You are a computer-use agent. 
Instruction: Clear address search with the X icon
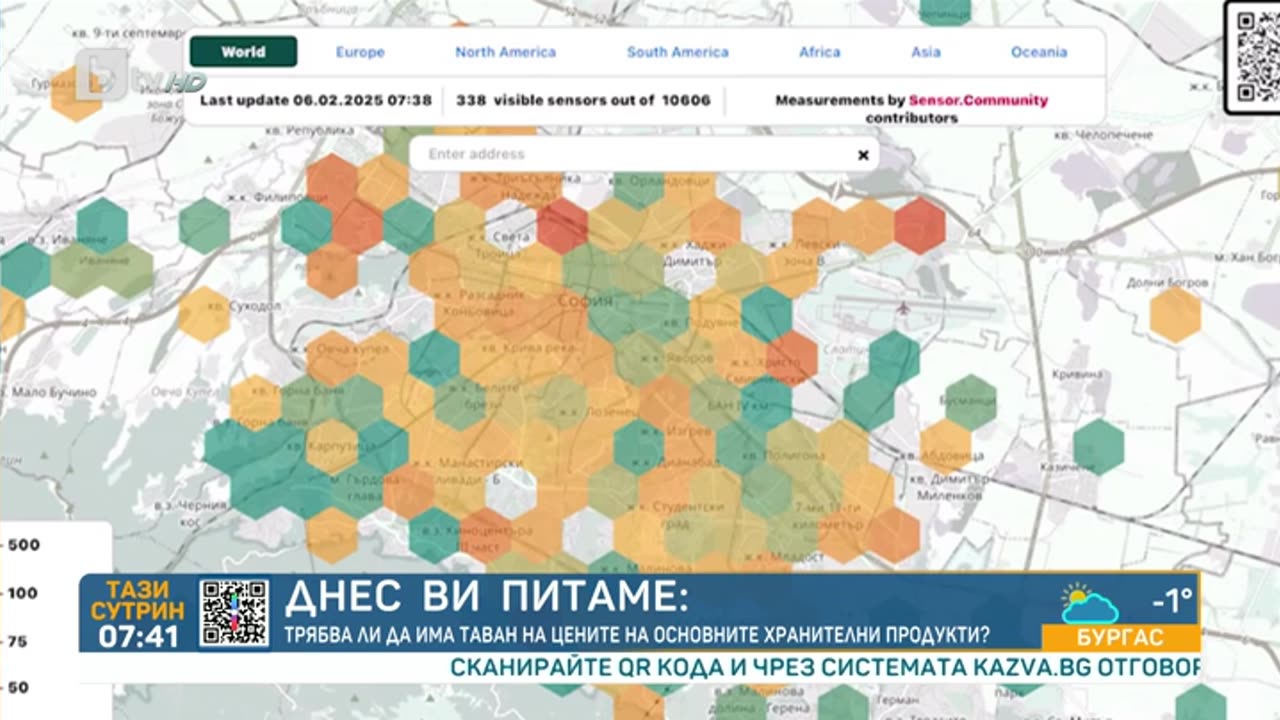click(863, 155)
